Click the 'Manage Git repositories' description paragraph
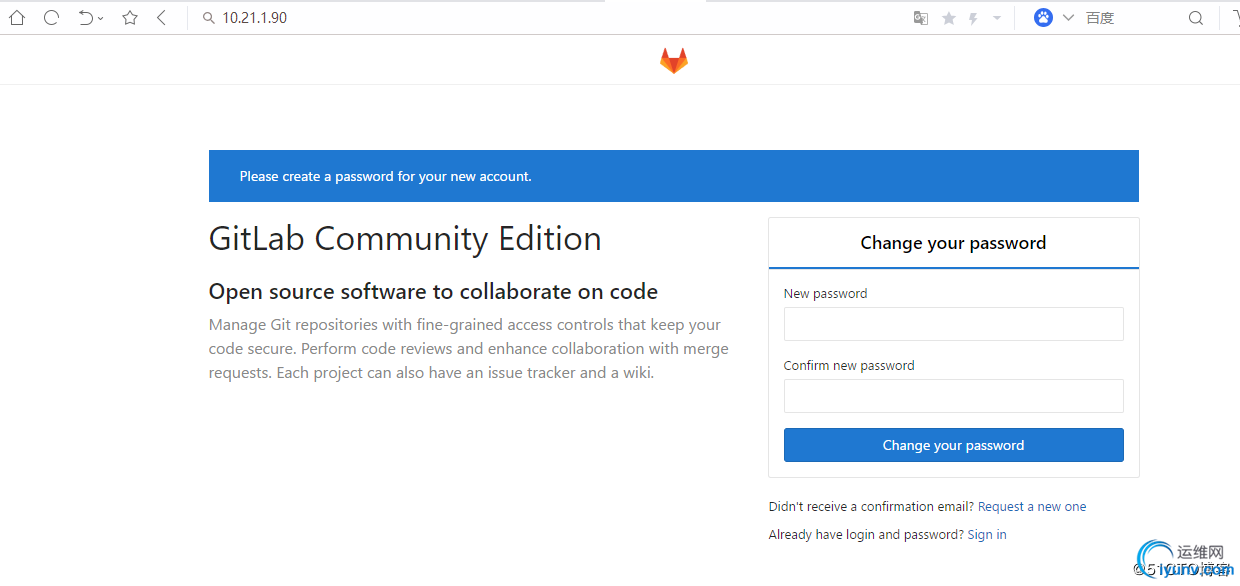The width and height of the screenshot is (1240, 586). 469,349
